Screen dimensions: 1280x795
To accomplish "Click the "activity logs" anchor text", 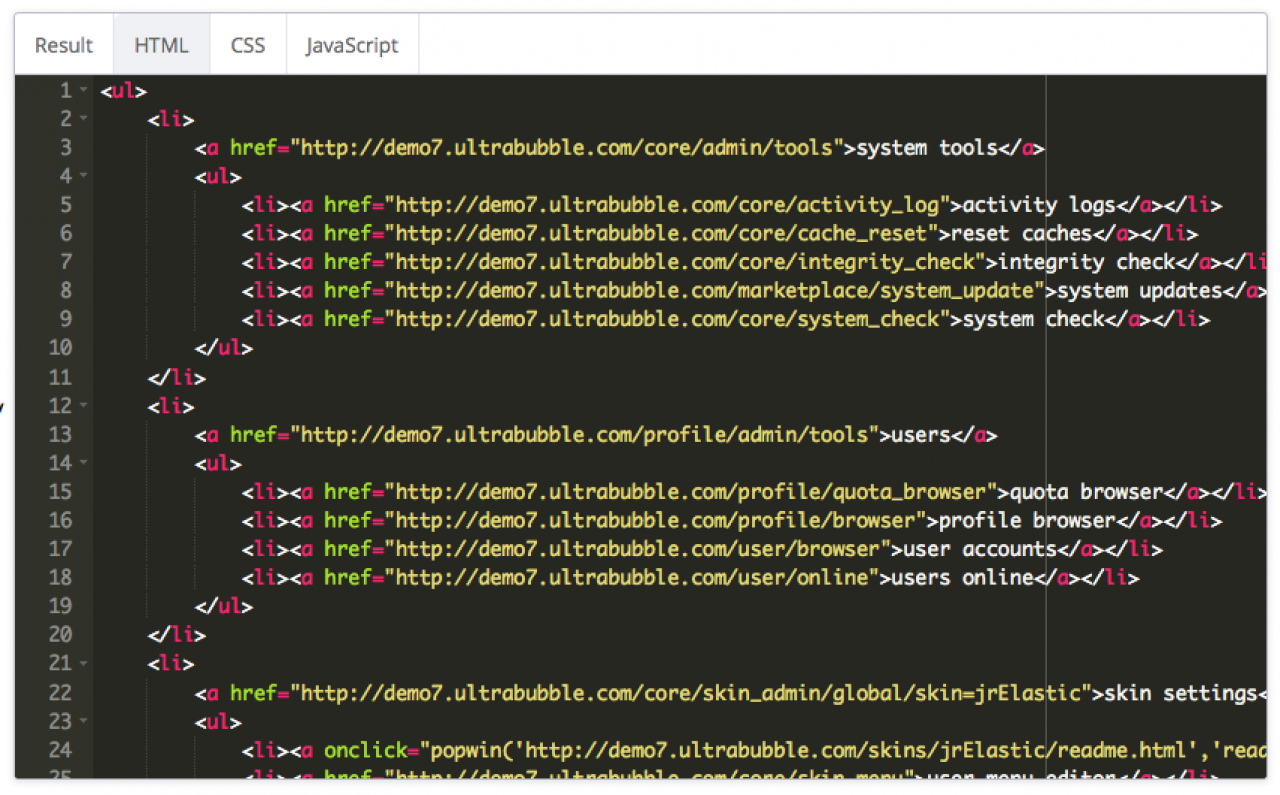I will (x=1033, y=206).
